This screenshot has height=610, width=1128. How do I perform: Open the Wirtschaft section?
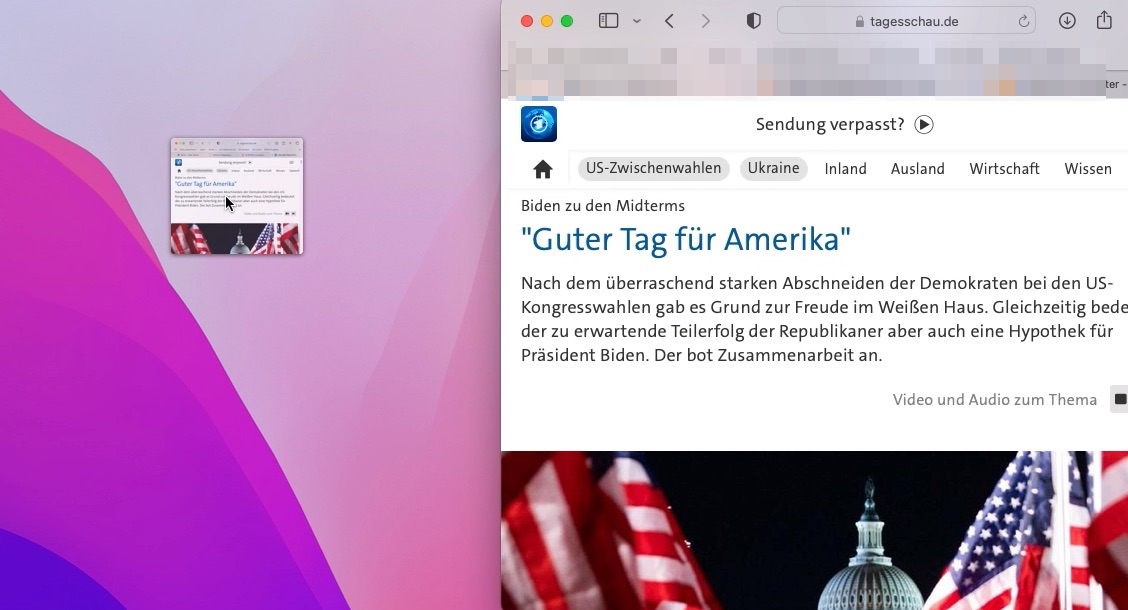(x=1004, y=169)
